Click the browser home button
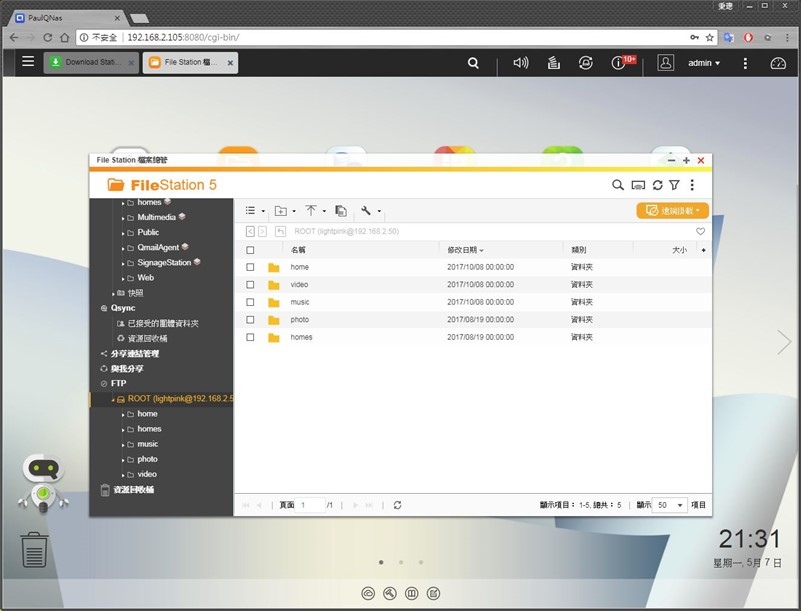Image resolution: width=801 pixels, height=611 pixels. 64,37
